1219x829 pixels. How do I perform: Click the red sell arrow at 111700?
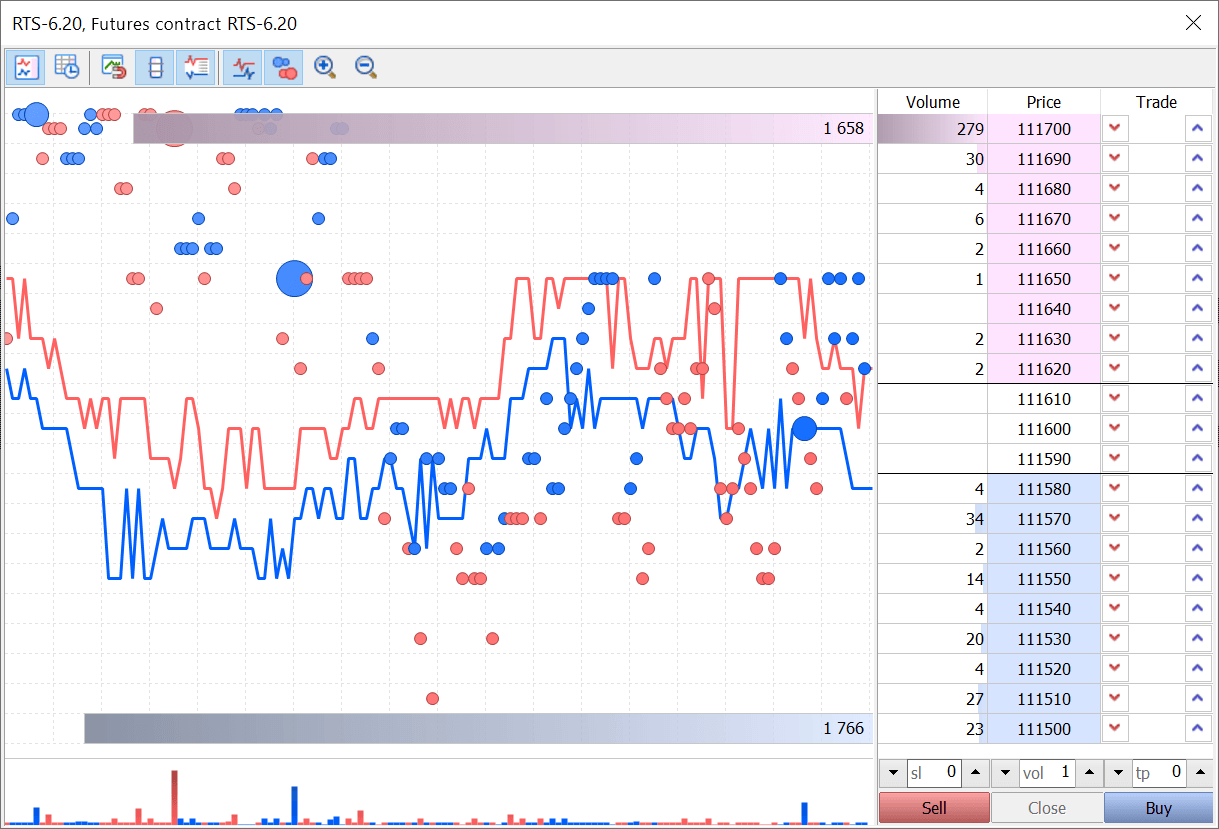[x=1115, y=129]
